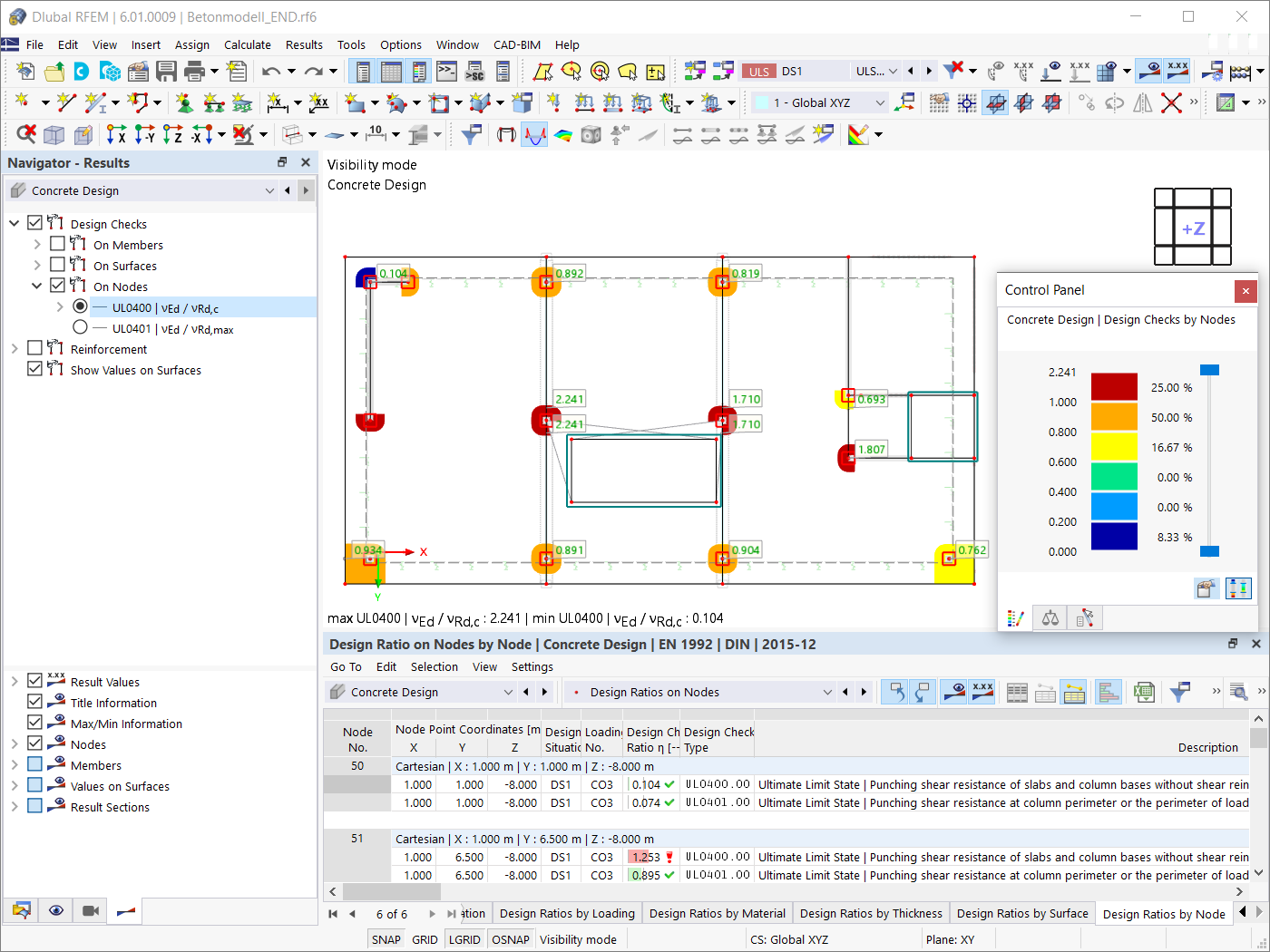The image size is (1270, 952).
Task: Click the Control Panel balance scale tab icon
Action: pyautogui.click(x=1050, y=618)
